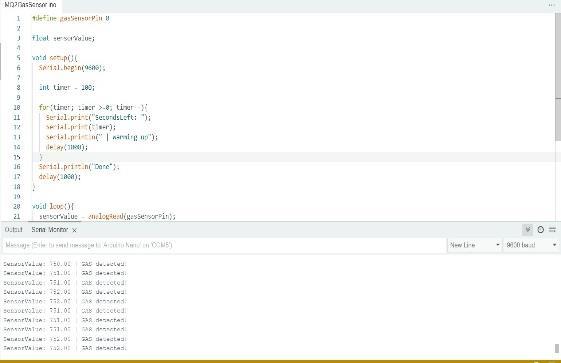Viewport: 561px width, 363px height.
Task: Click the 'float sensorValue;' line
Action: point(63,38)
